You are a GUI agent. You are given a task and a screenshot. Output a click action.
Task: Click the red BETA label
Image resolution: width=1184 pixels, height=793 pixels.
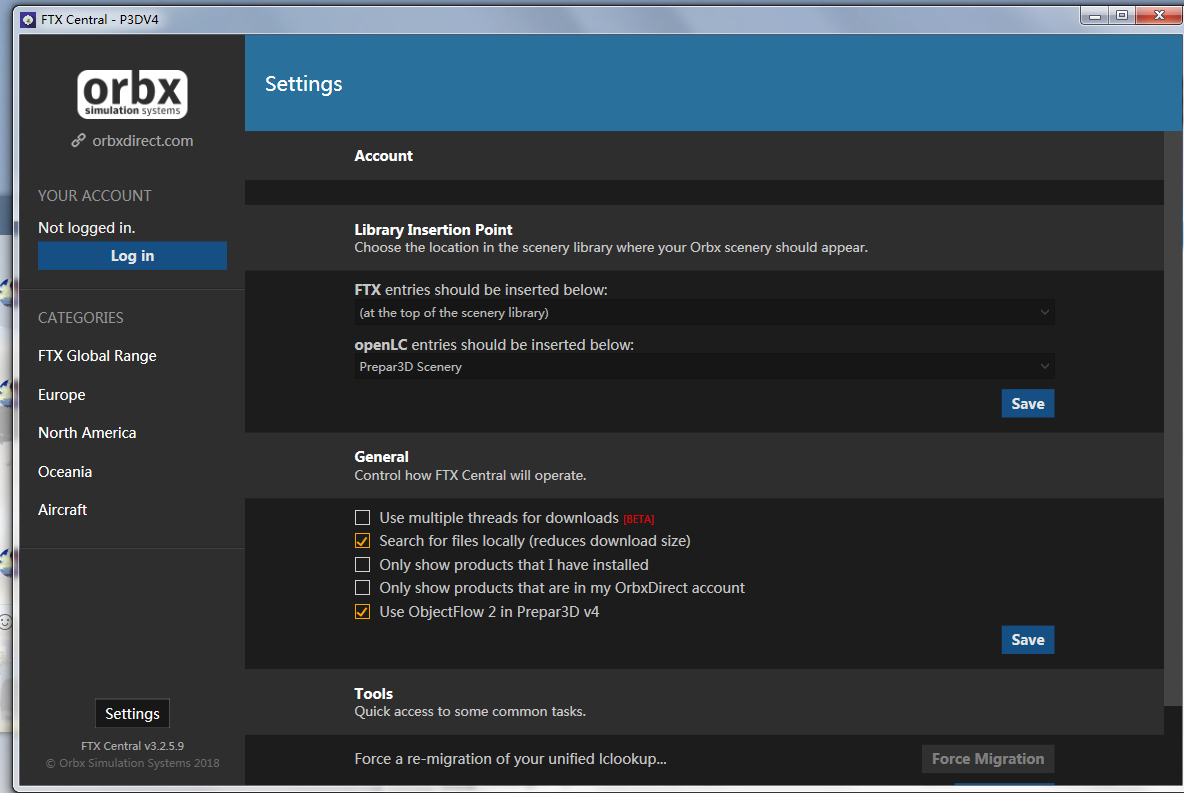[639, 520]
